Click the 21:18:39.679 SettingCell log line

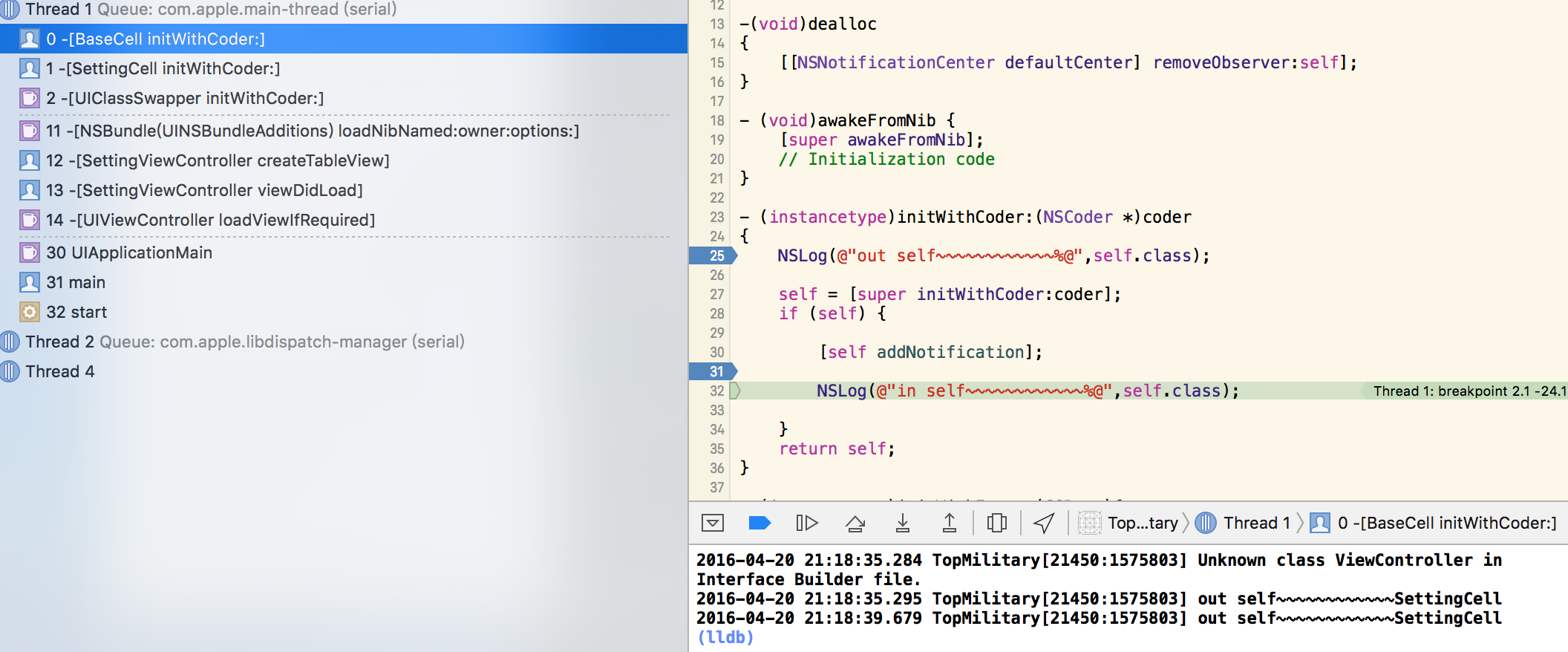(1099, 618)
